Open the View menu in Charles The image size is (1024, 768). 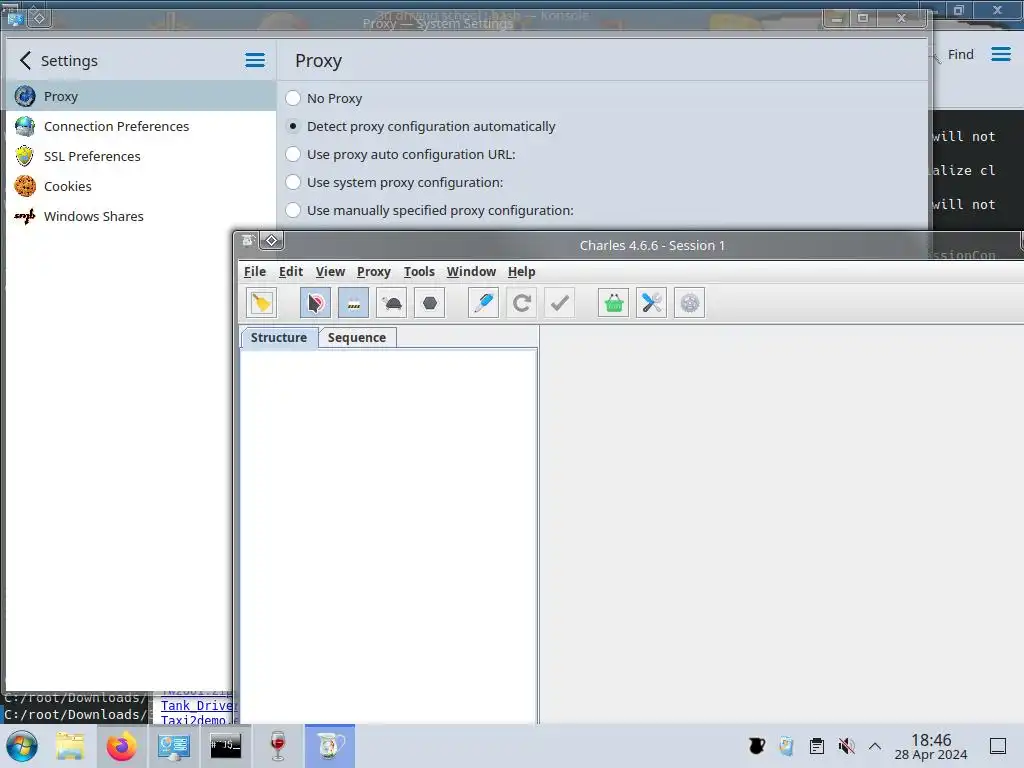[330, 272]
